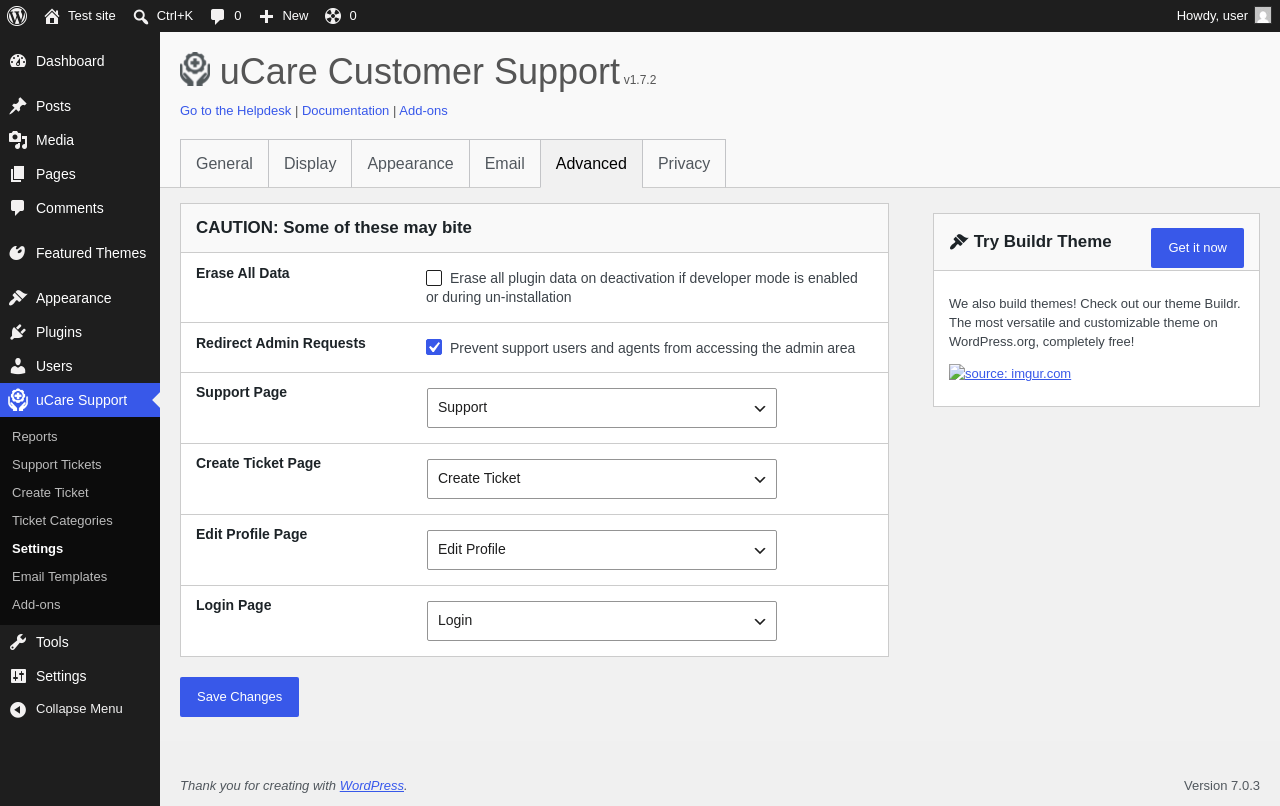Enable the Erase All Data checkbox
Image resolution: width=1280 pixels, height=806 pixels.
[x=434, y=278]
